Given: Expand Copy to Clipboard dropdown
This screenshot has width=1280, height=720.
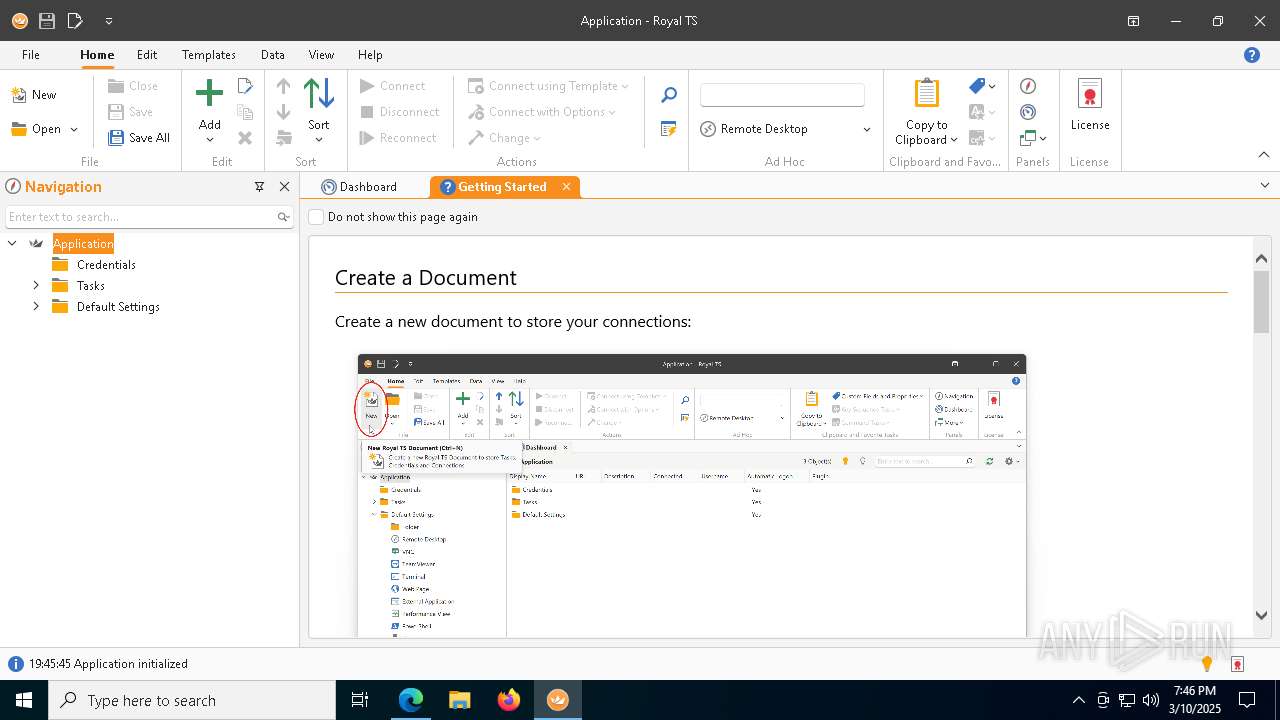Looking at the screenshot, I should pyautogui.click(x=954, y=140).
